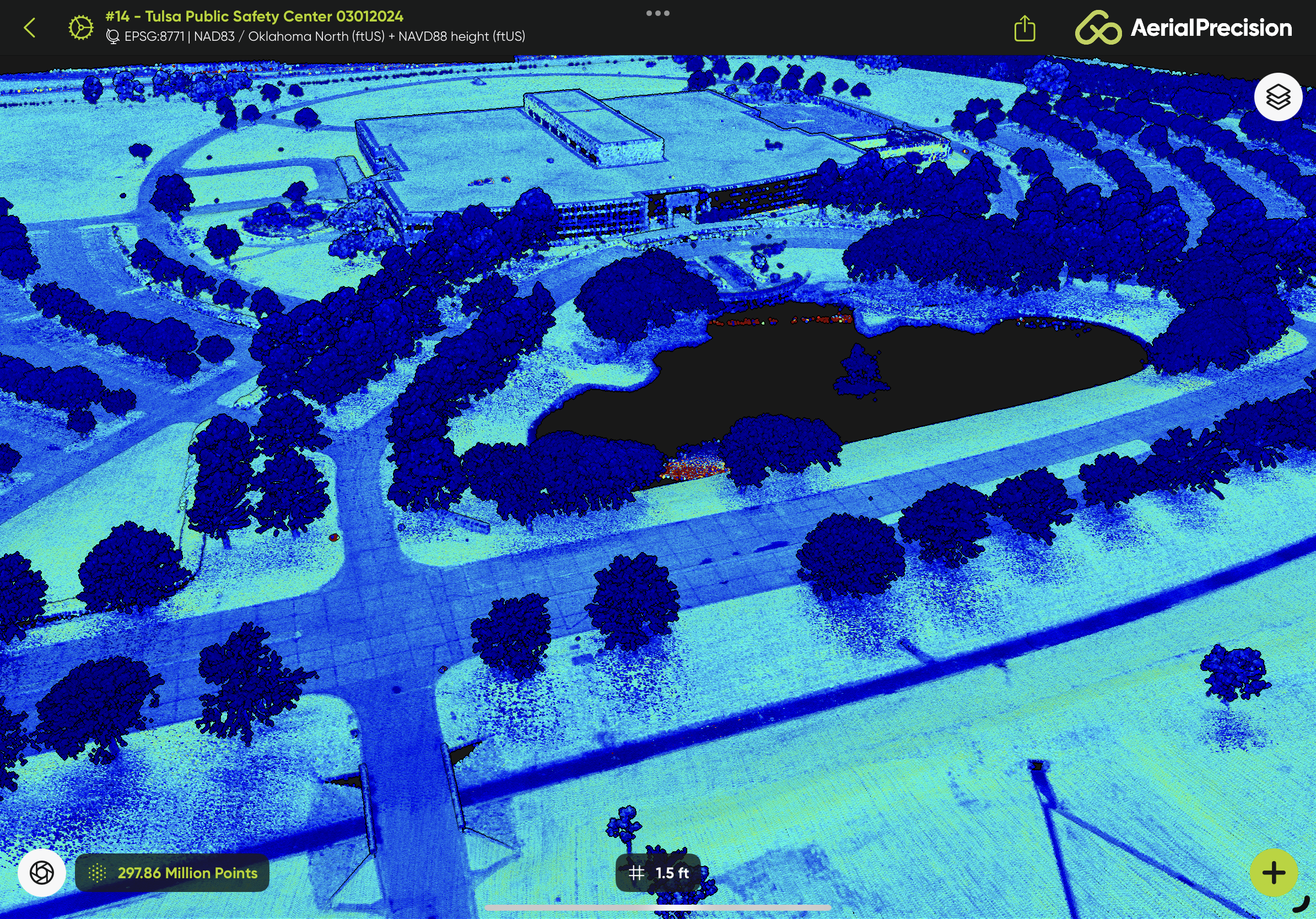The height and width of the screenshot is (919, 1316).
Task: Tap the home indicator bar at bottom
Action: pyautogui.click(x=657, y=907)
